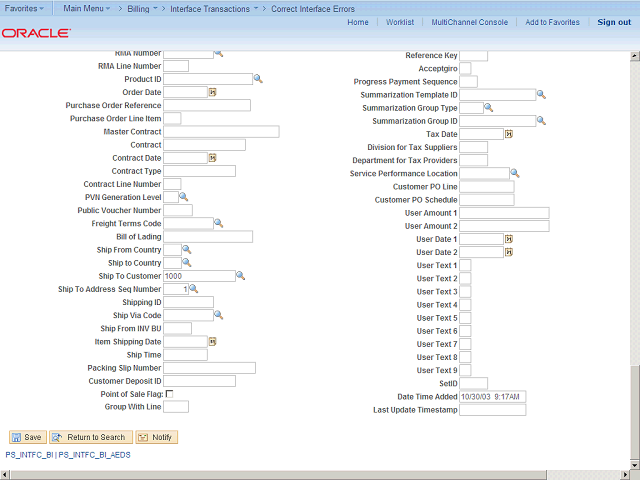Click the Contract Type input field

[x=199, y=171]
